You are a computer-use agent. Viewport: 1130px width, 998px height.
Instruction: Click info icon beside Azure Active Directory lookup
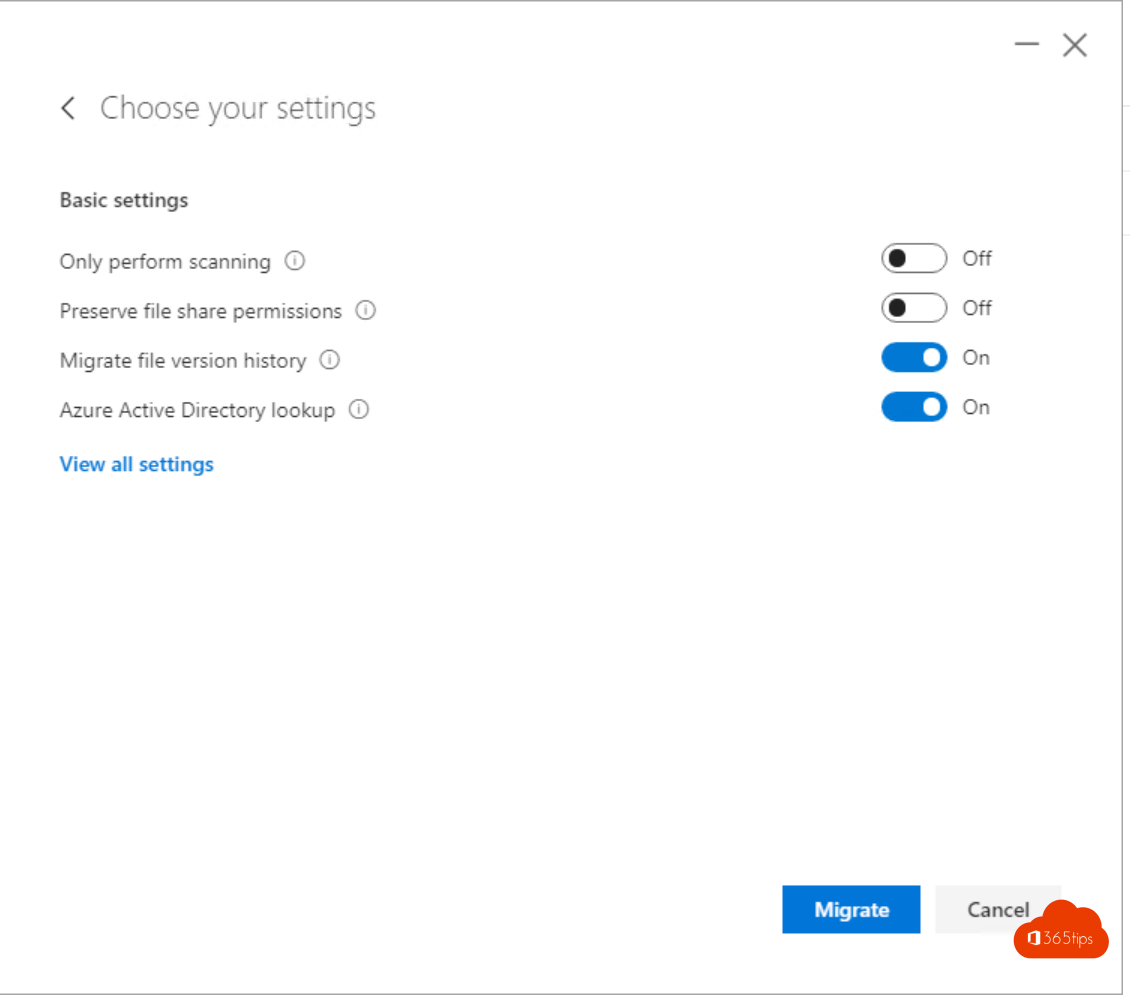(359, 409)
